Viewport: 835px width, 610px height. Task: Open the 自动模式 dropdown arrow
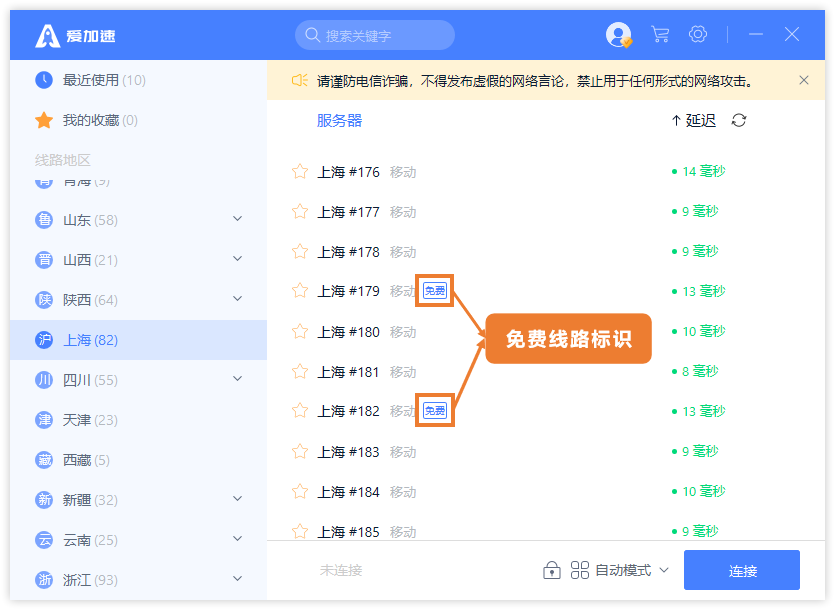pos(664,570)
